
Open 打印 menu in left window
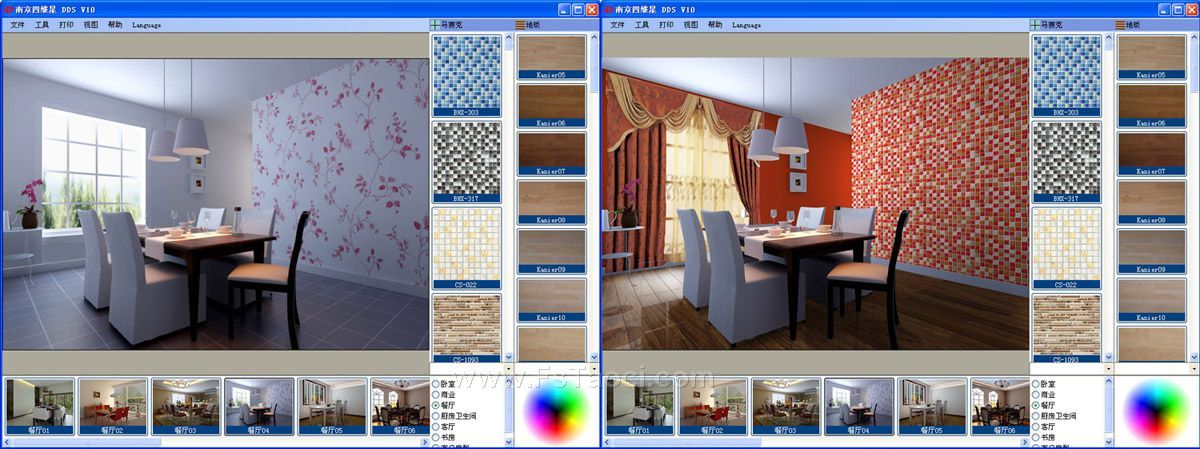(x=66, y=24)
